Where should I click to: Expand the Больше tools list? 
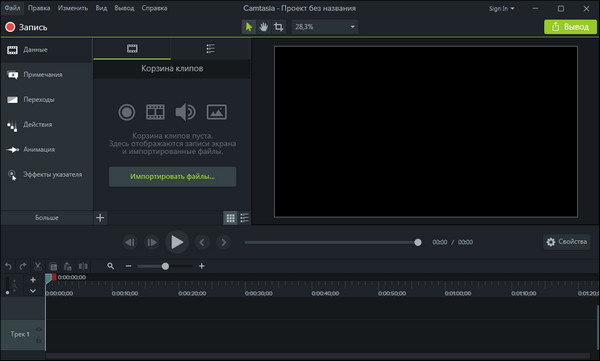point(47,217)
